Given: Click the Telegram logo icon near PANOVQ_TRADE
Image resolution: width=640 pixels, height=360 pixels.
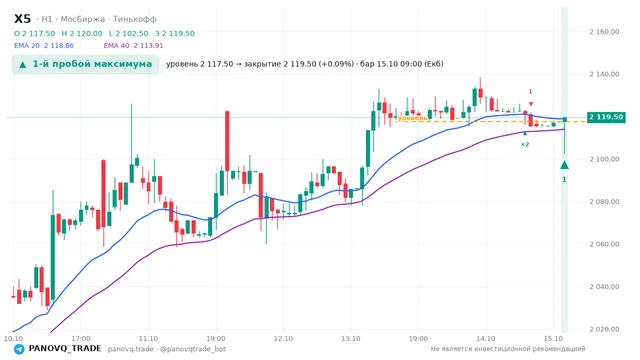Looking at the screenshot, I should 19,349.
